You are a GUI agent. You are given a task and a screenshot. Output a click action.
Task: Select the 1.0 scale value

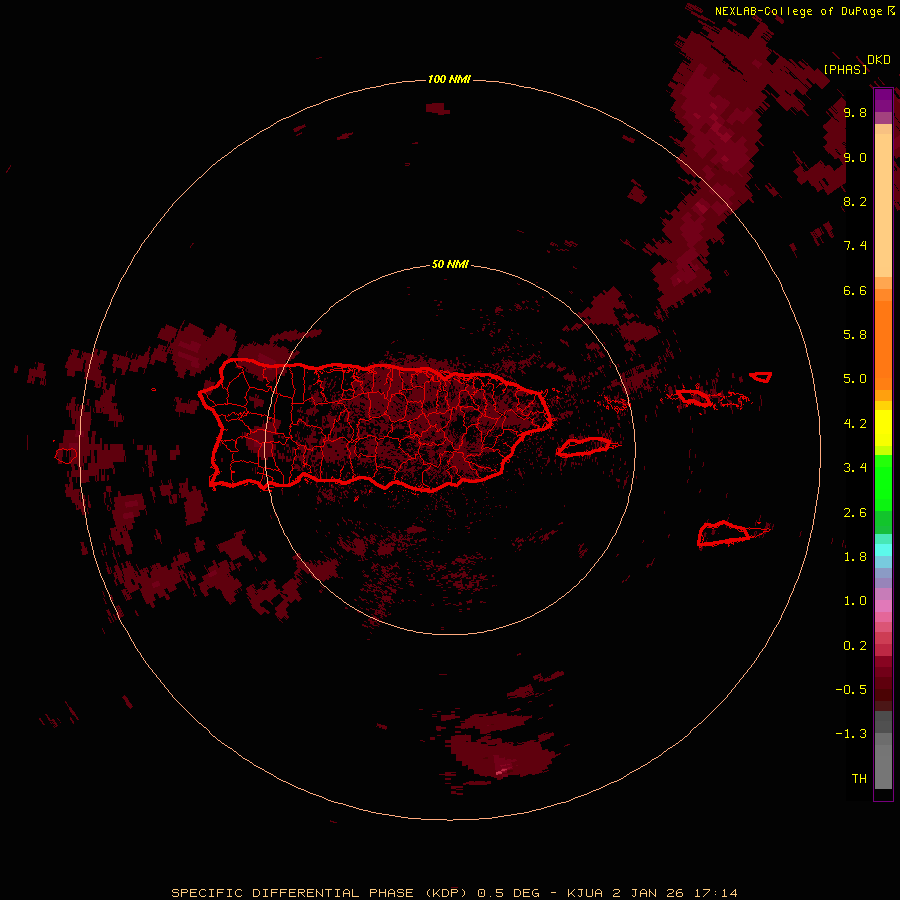pos(855,601)
